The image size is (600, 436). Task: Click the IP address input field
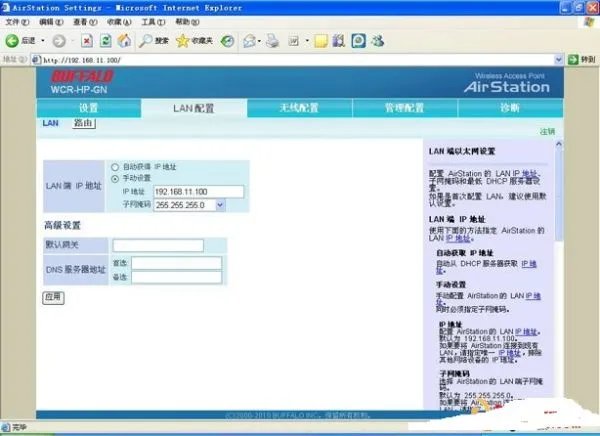(x=199, y=191)
